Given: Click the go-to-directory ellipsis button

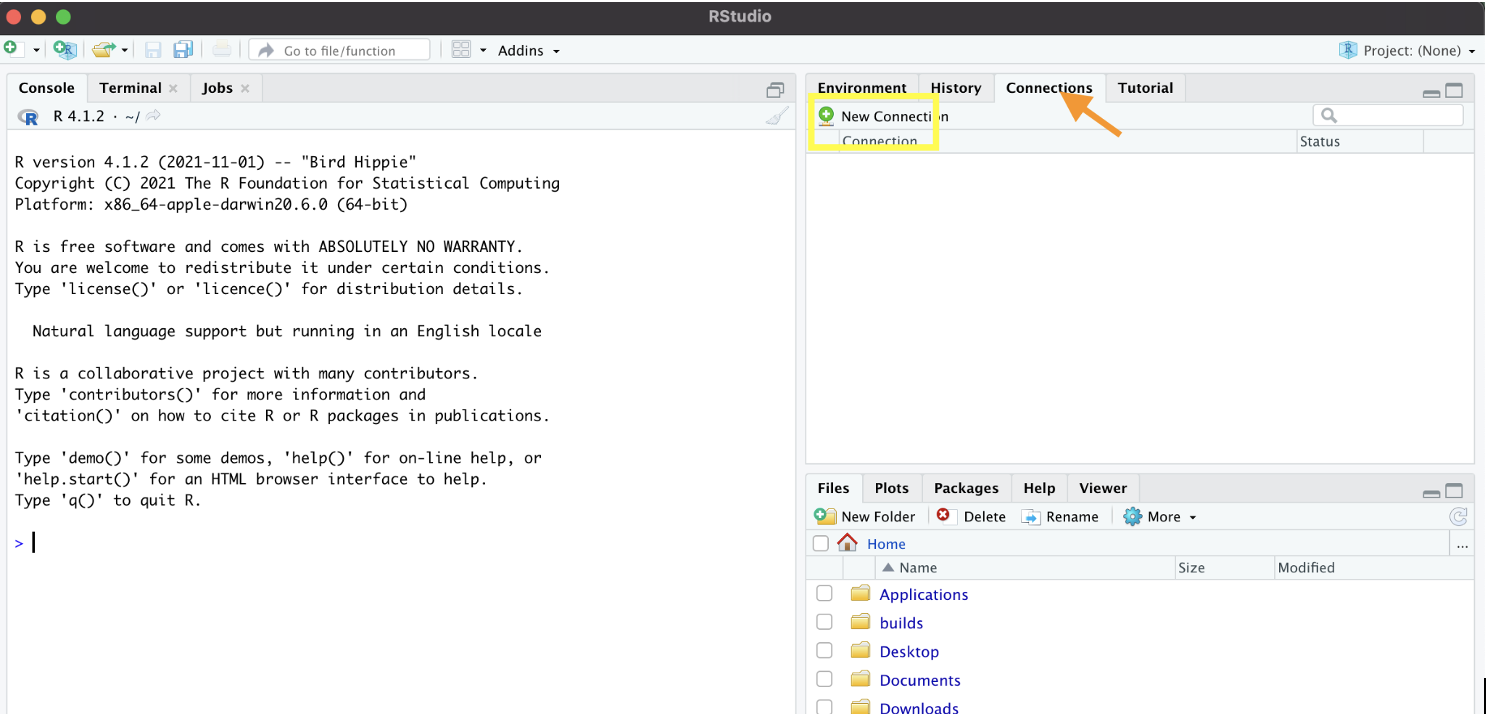Looking at the screenshot, I should pos(1462,545).
